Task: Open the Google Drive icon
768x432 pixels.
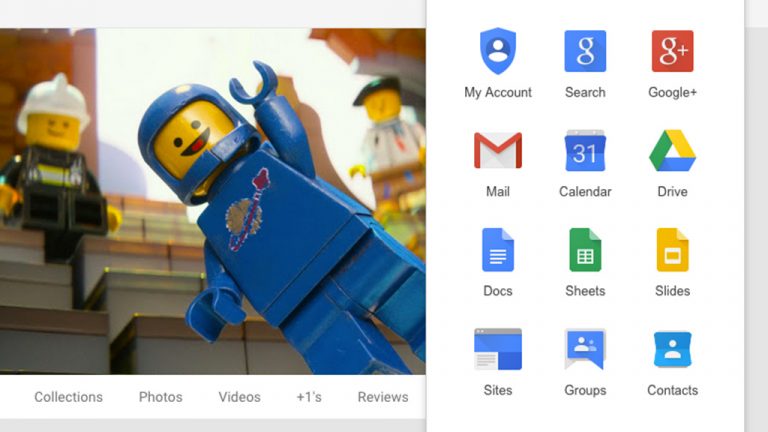Action: pos(672,150)
